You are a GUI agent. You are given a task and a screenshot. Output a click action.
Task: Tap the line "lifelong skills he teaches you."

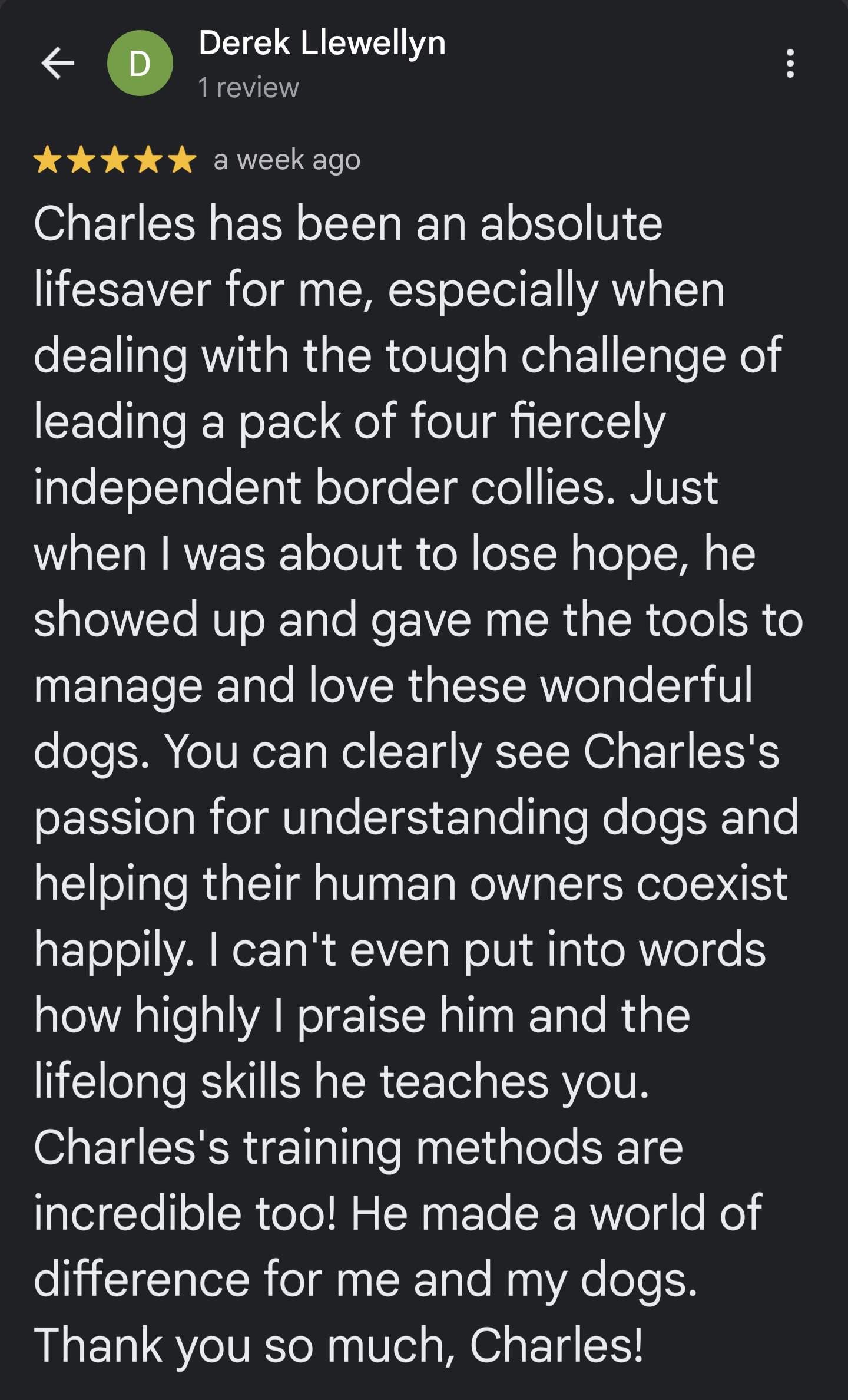tap(342, 1082)
